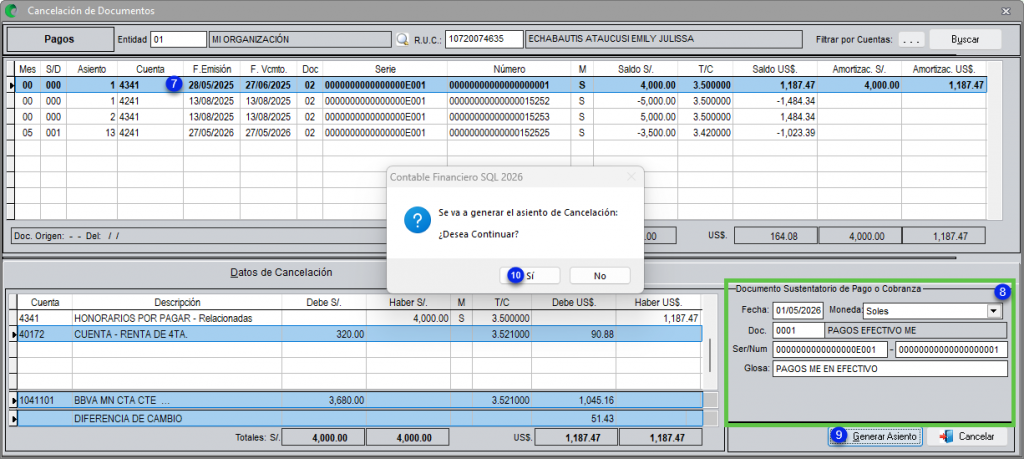Click the Entidad input field showing 01

178,39
